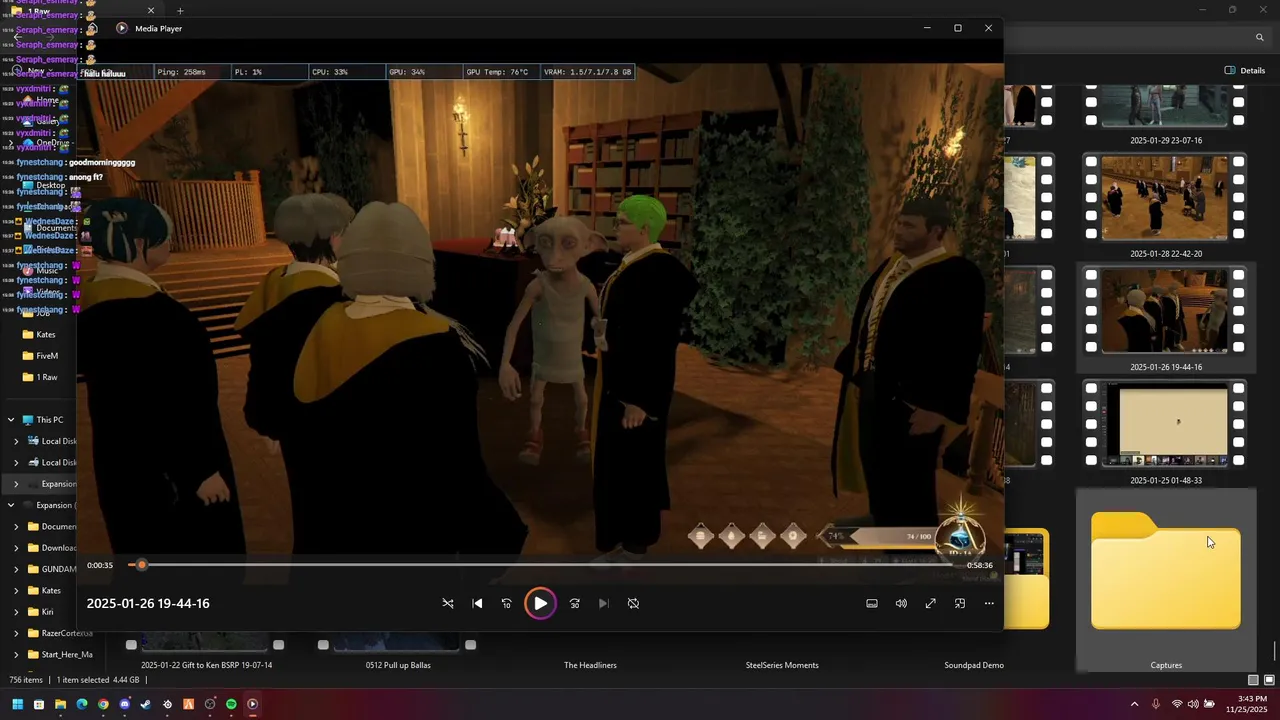Click the 0:00:35 elapsed time label

pyautogui.click(x=100, y=565)
